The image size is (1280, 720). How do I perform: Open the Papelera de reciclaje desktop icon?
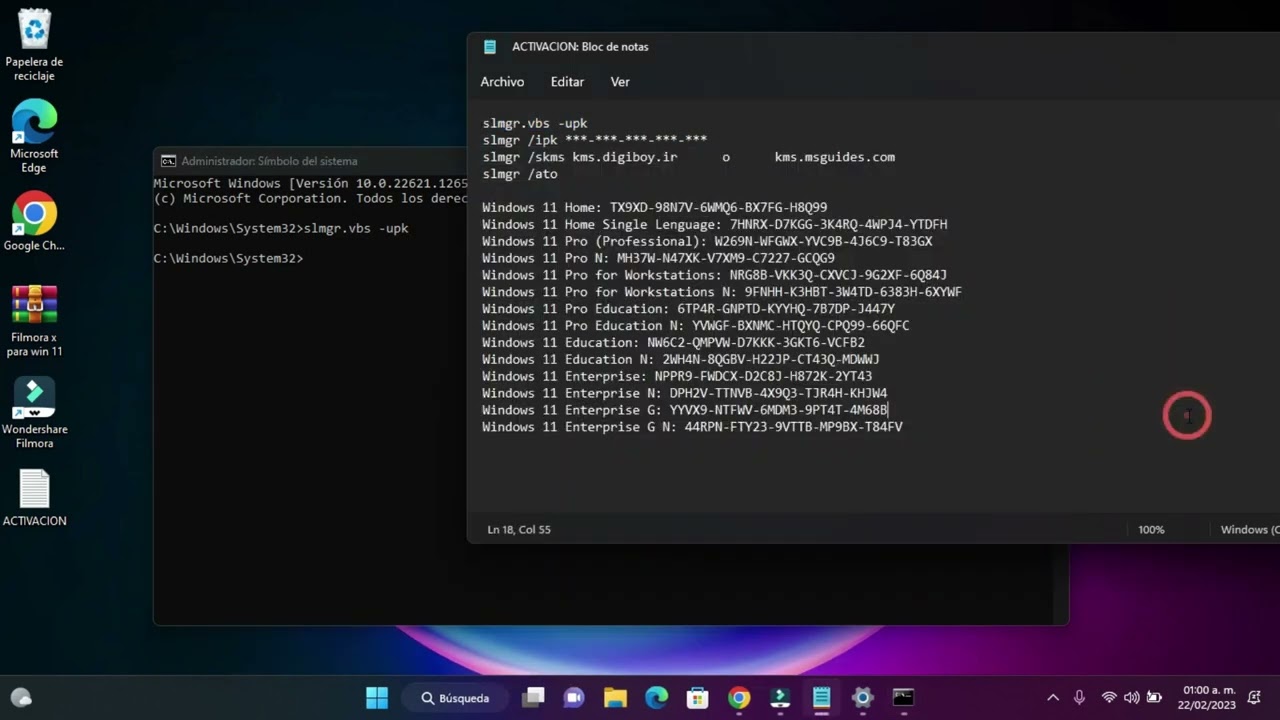pyautogui.click(x=34, y=45)
